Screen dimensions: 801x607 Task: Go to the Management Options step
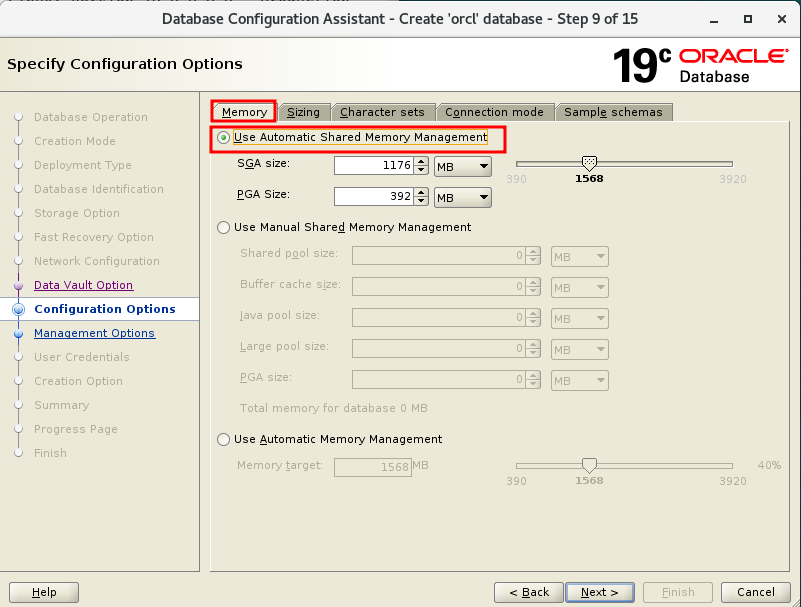(95, 333)
